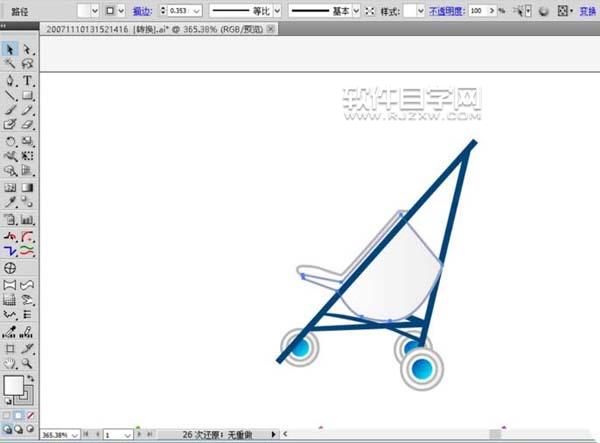The height and width of the screenshot is (443, 600).
Task: Activate the Type tool
Action: tap(27, 80)
